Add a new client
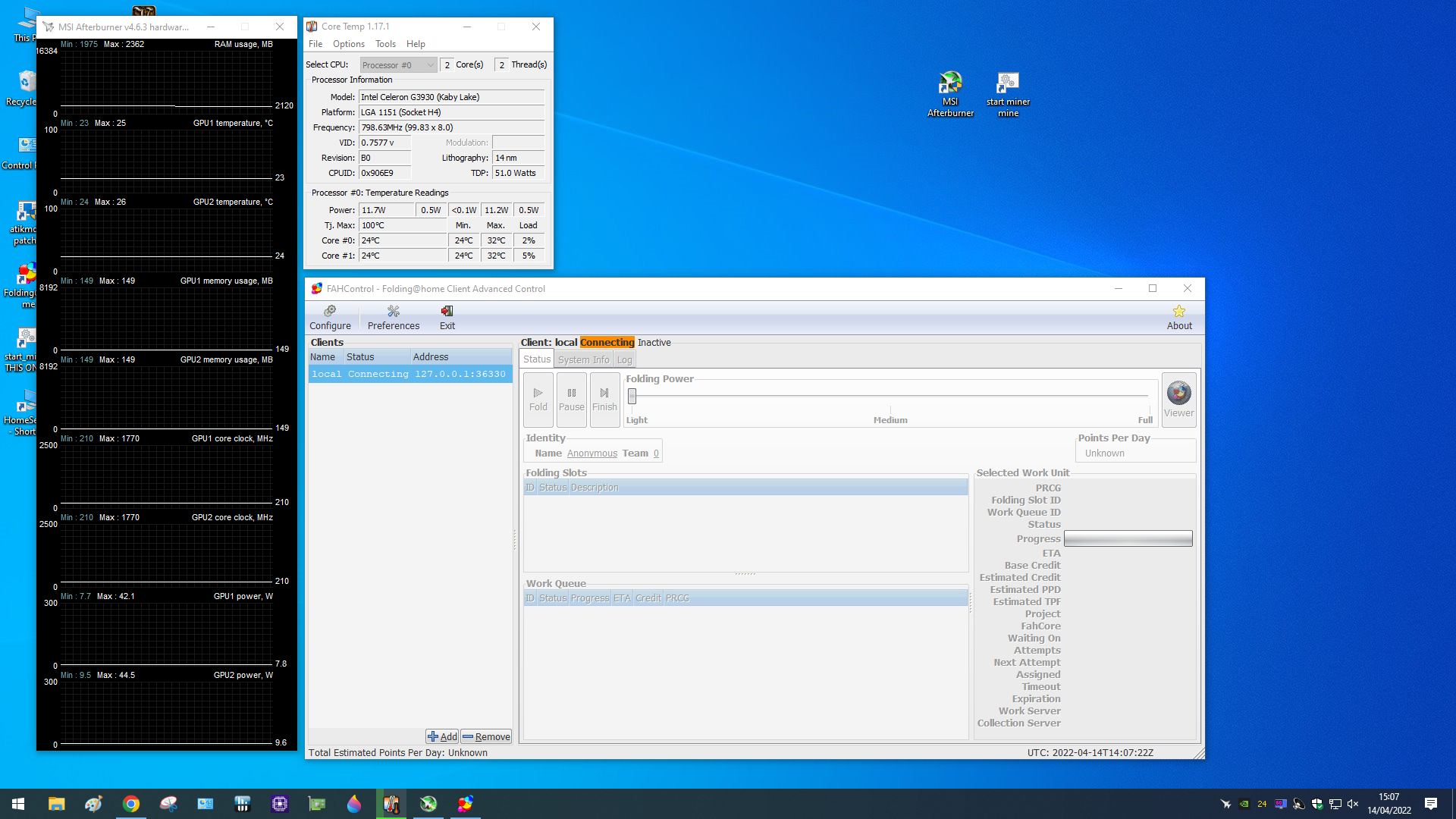Screen dimensions: 1456x819 (442, 736)
